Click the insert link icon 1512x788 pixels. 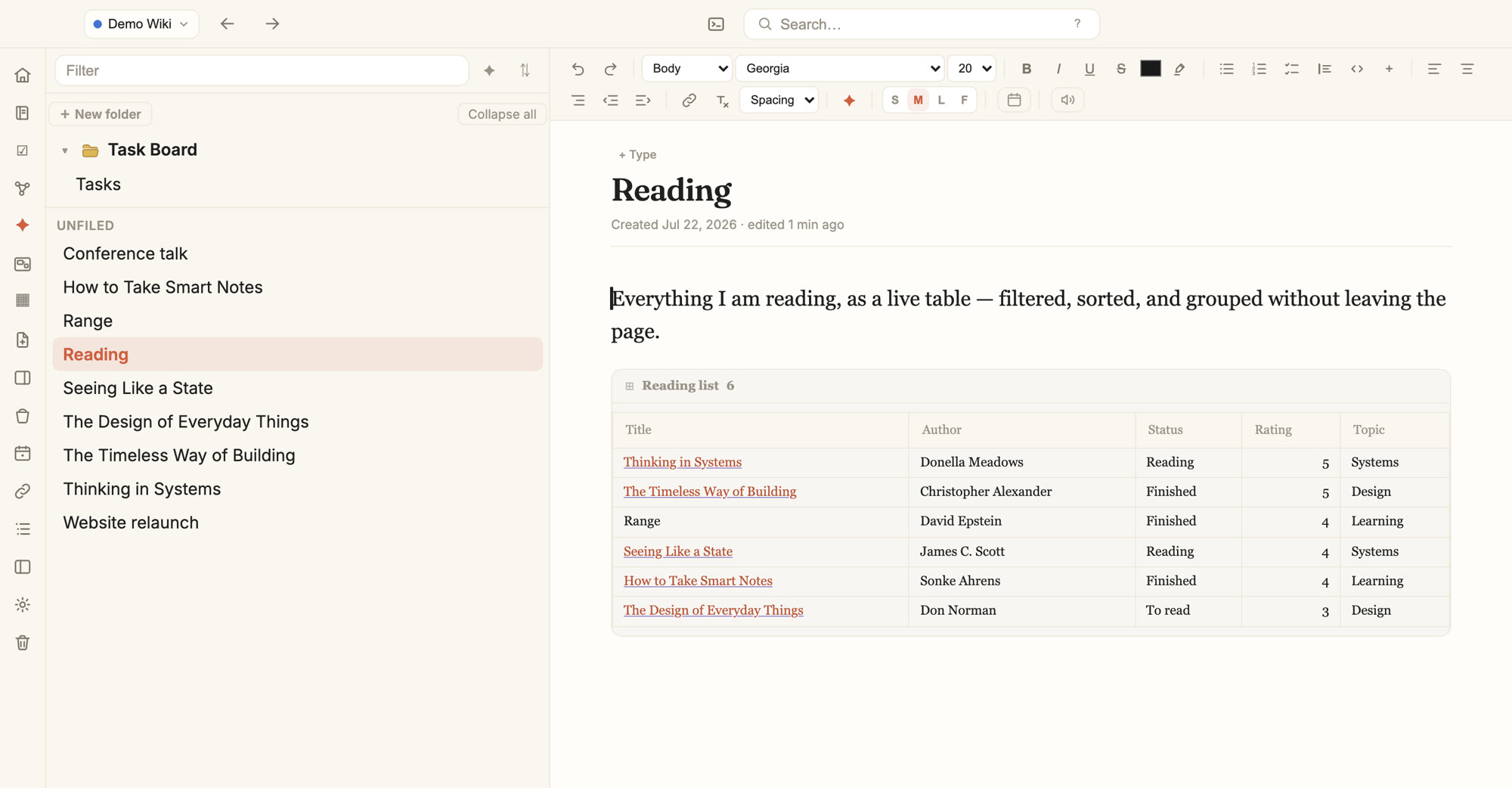[689, 100]
